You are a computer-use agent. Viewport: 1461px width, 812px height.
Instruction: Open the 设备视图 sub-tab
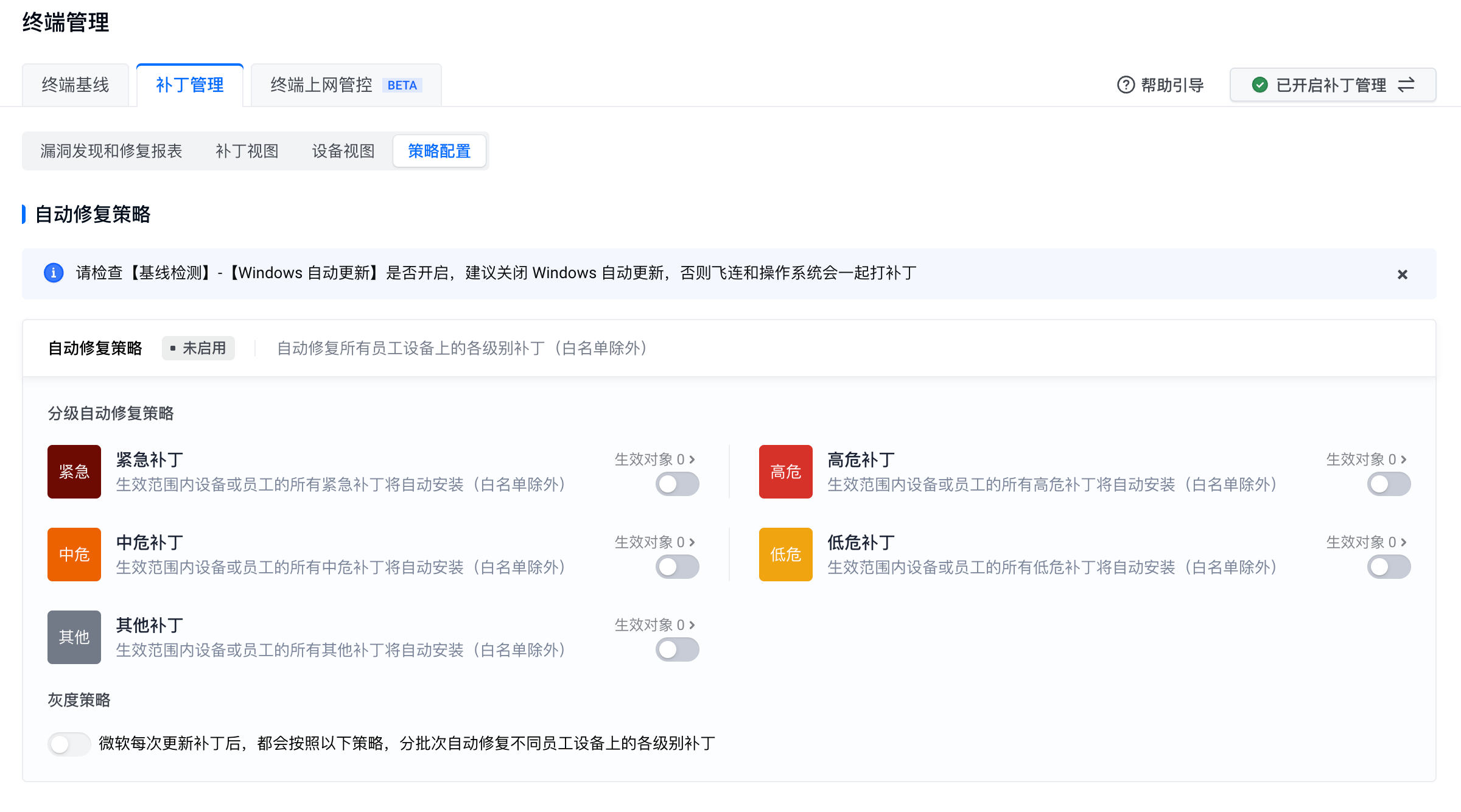pyautogui.click(x=343, y=151)
